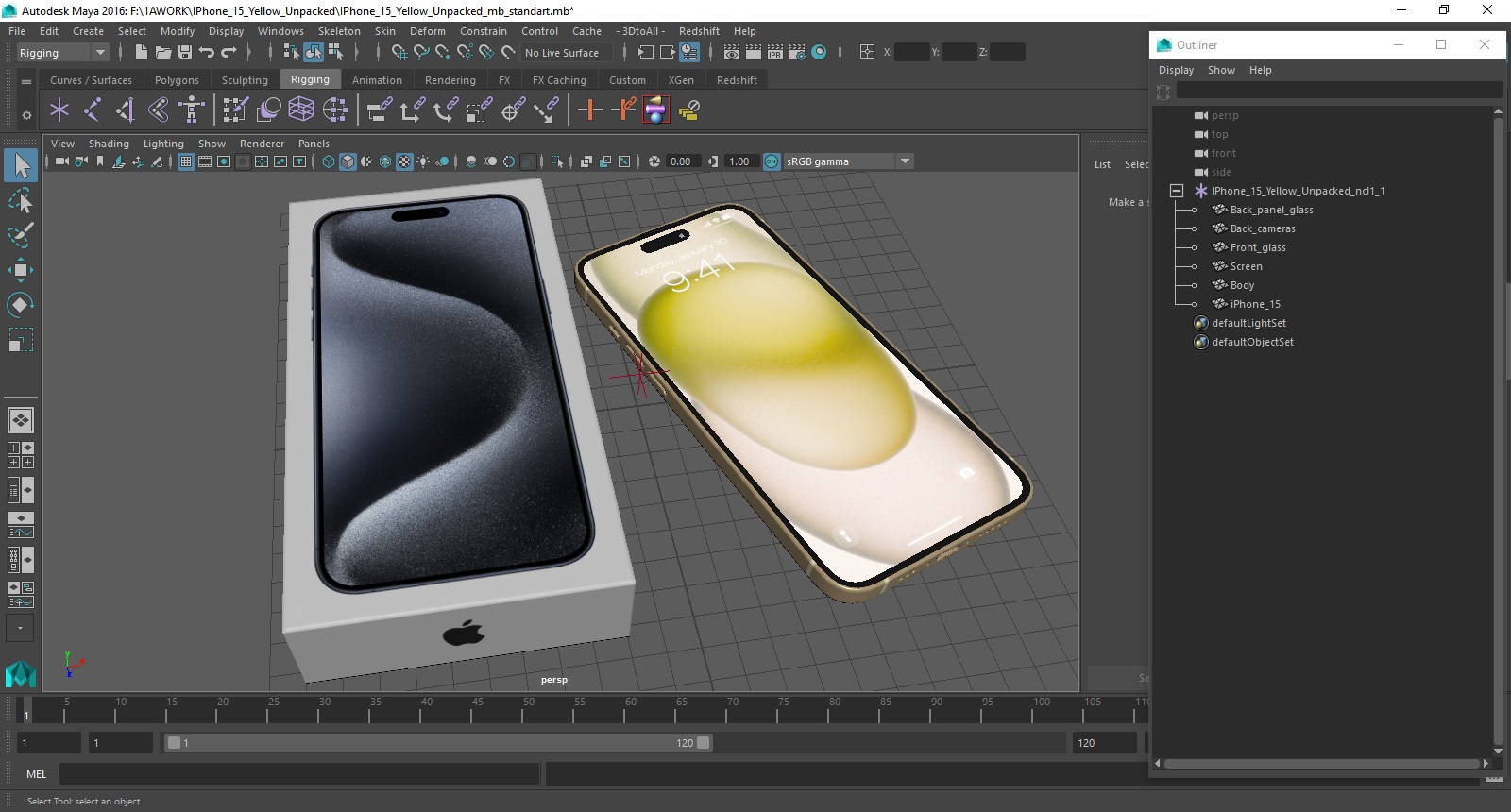This screenshot has height=812, width=1511.
Task: Open the sRGB gamma view transform dropdown
Action: pos(847,161)
